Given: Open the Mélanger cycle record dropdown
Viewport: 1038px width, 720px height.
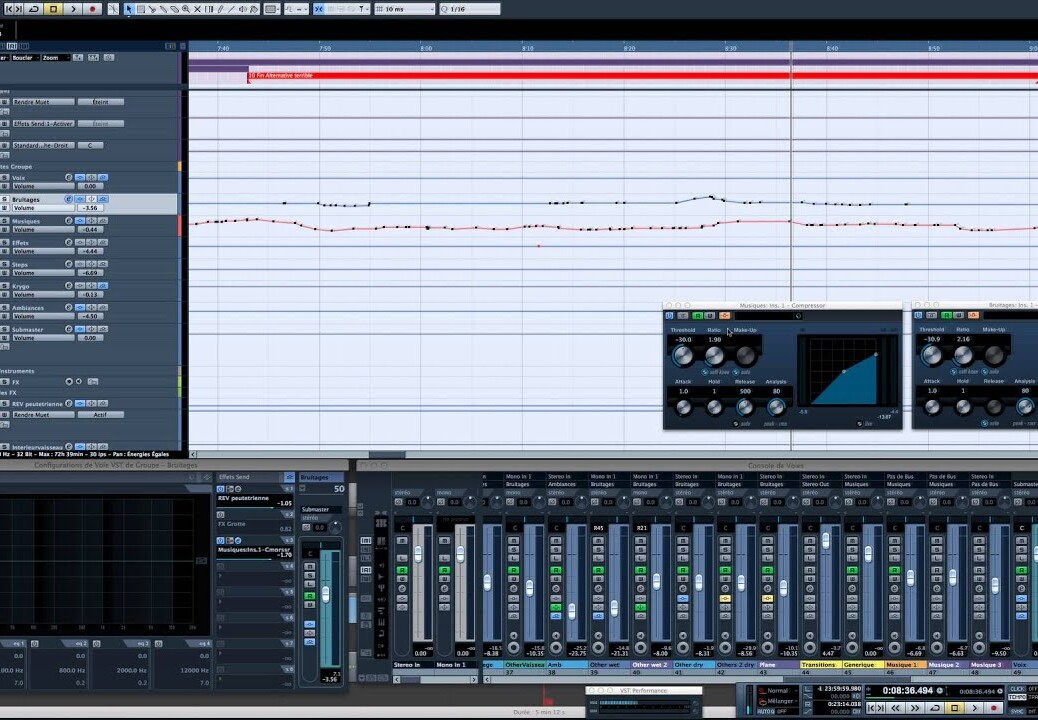Looking at the screenshot, I should (780, 701).
